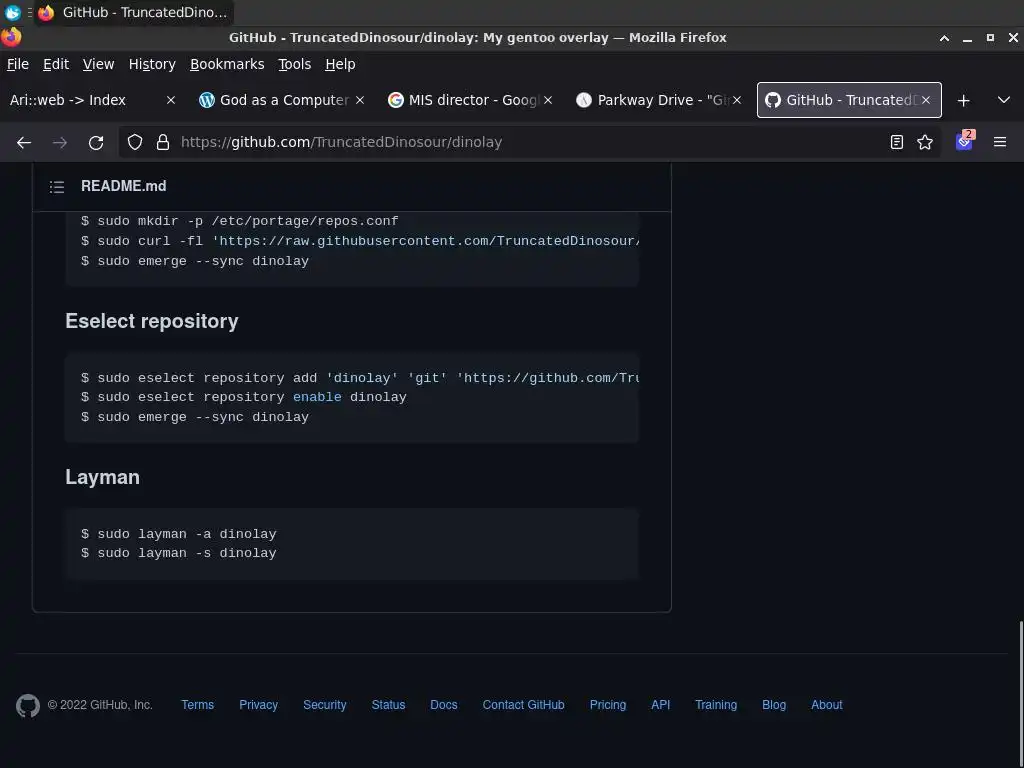Open the desktop launcher icon in top-left corner
The image size is (1024, 768).
tap(12, 12)
